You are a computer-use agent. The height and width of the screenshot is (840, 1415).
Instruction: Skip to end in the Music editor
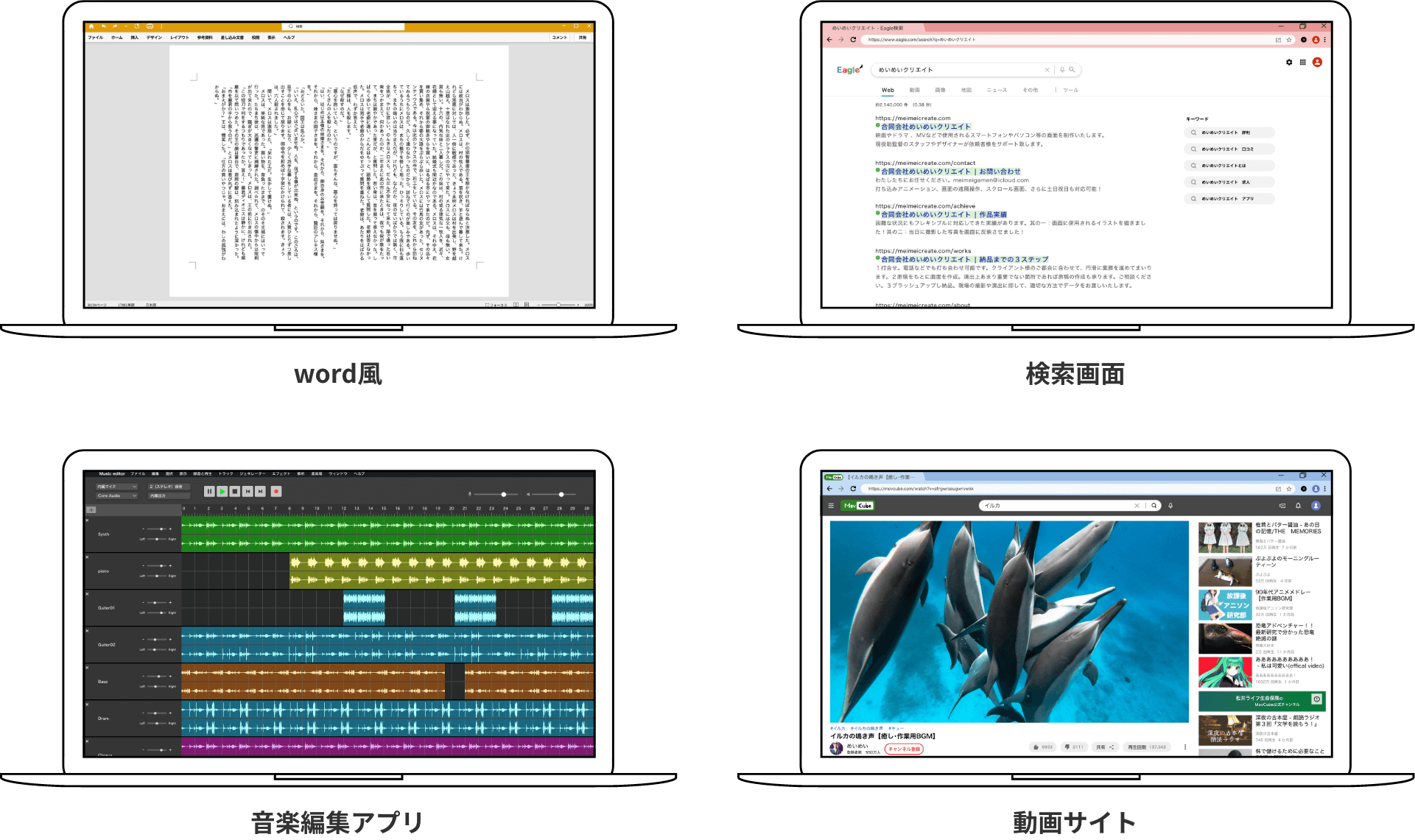[x=261, y=491]
